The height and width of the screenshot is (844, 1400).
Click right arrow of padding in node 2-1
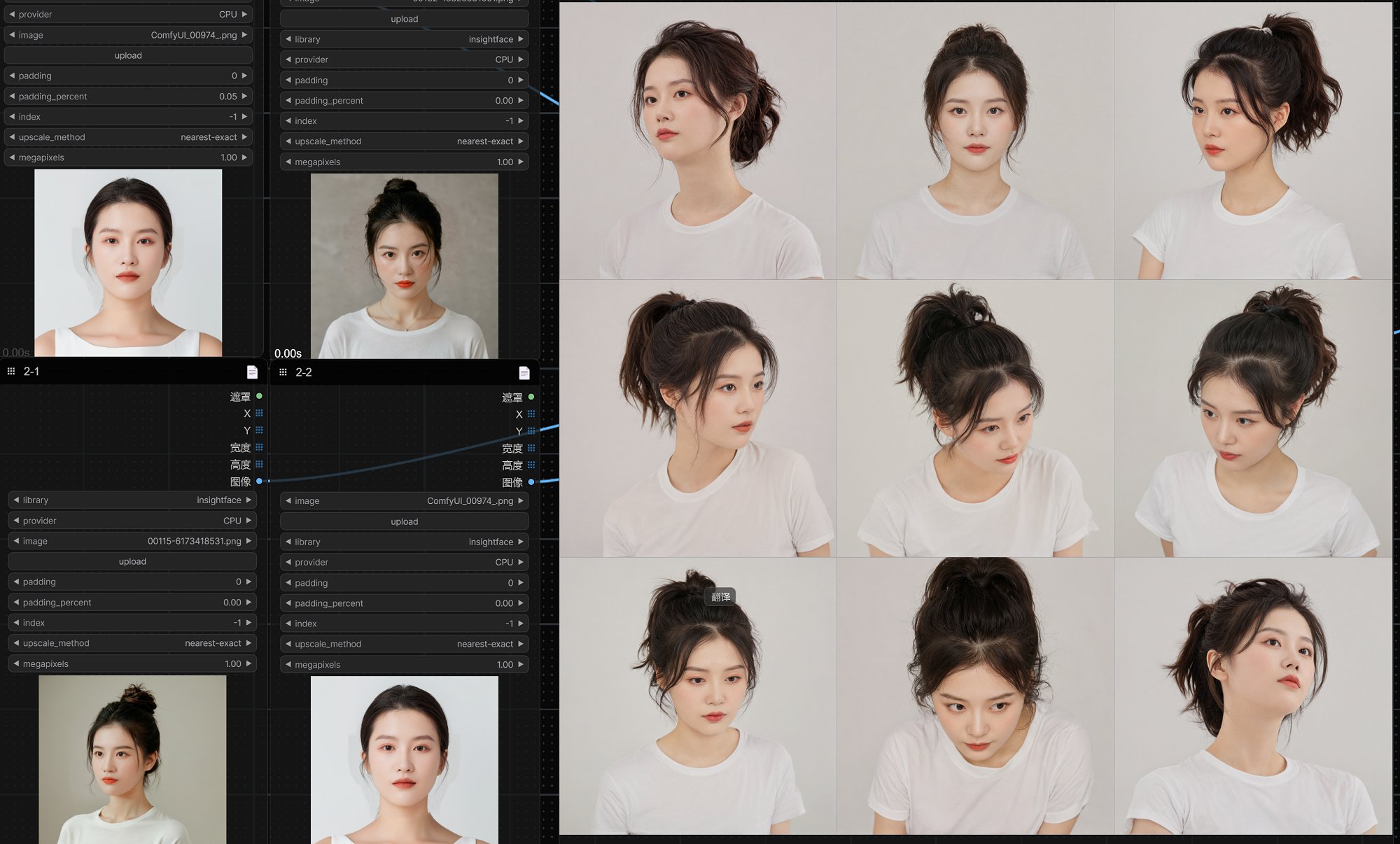(x=248, y=582)
